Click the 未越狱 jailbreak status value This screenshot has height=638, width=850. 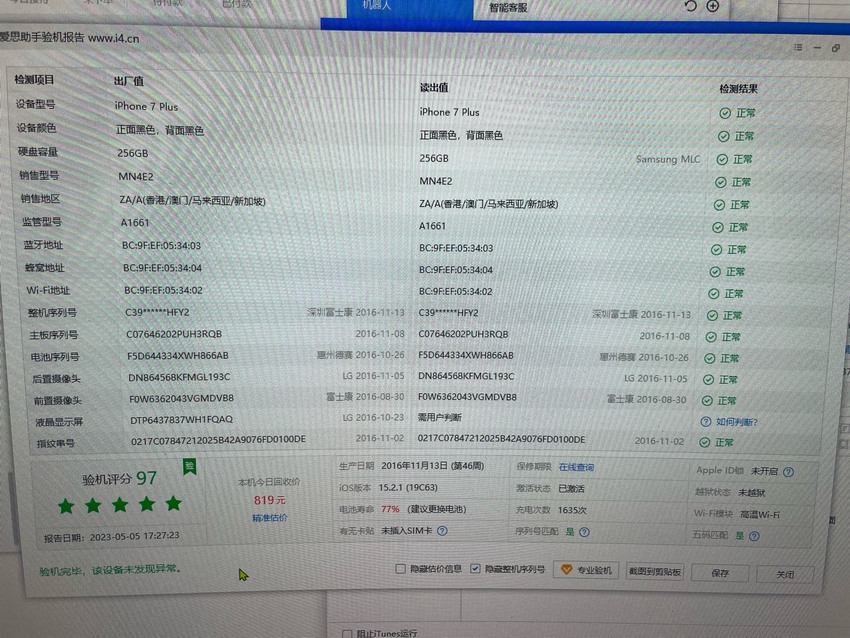752,493
